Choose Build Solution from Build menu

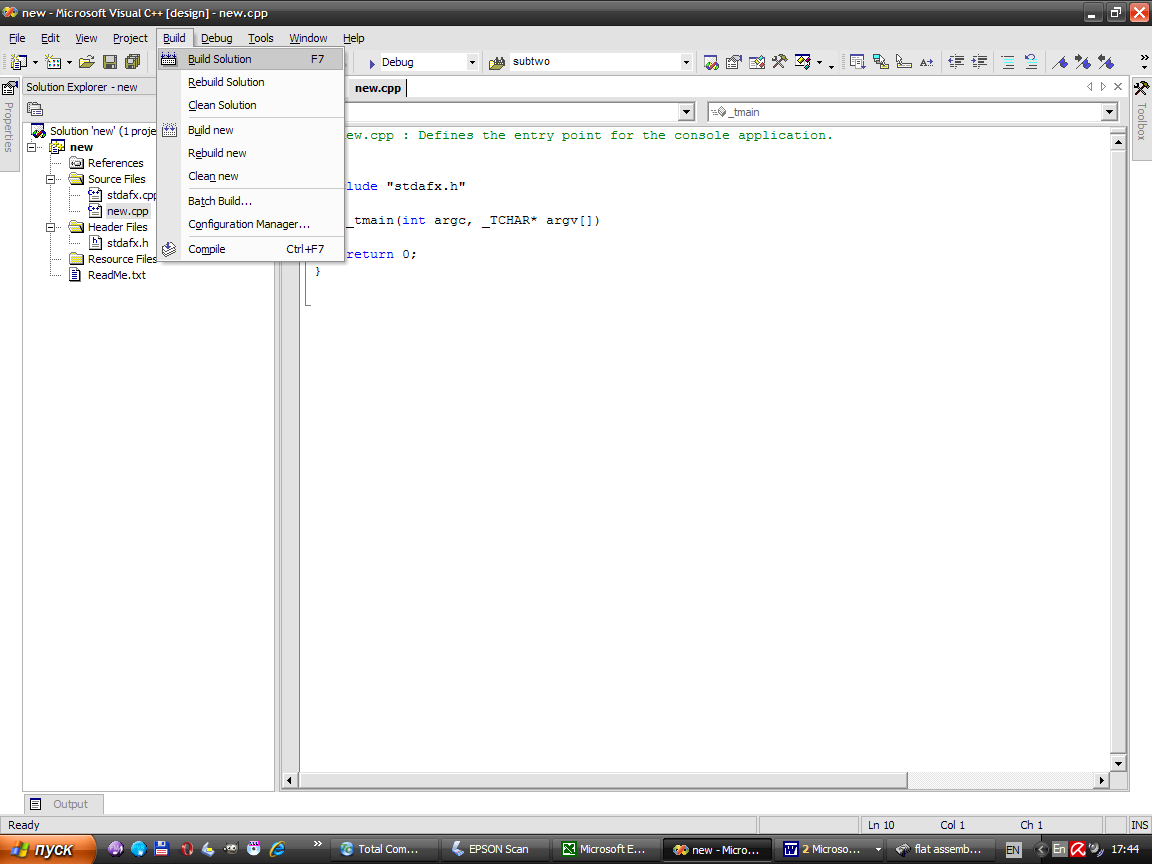(251, 59)
